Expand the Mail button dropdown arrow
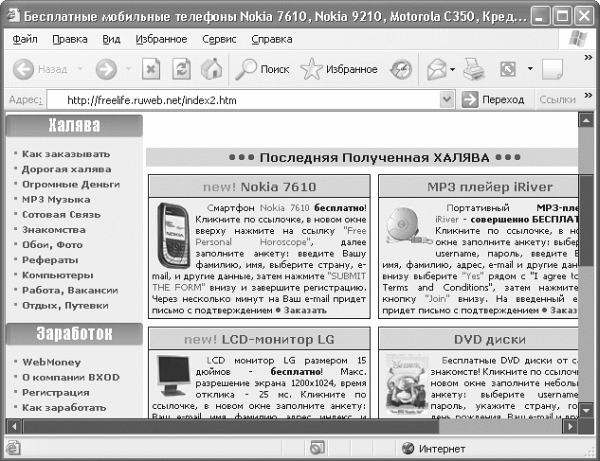This screenshot has width=600, height=461. click(453, 69)
